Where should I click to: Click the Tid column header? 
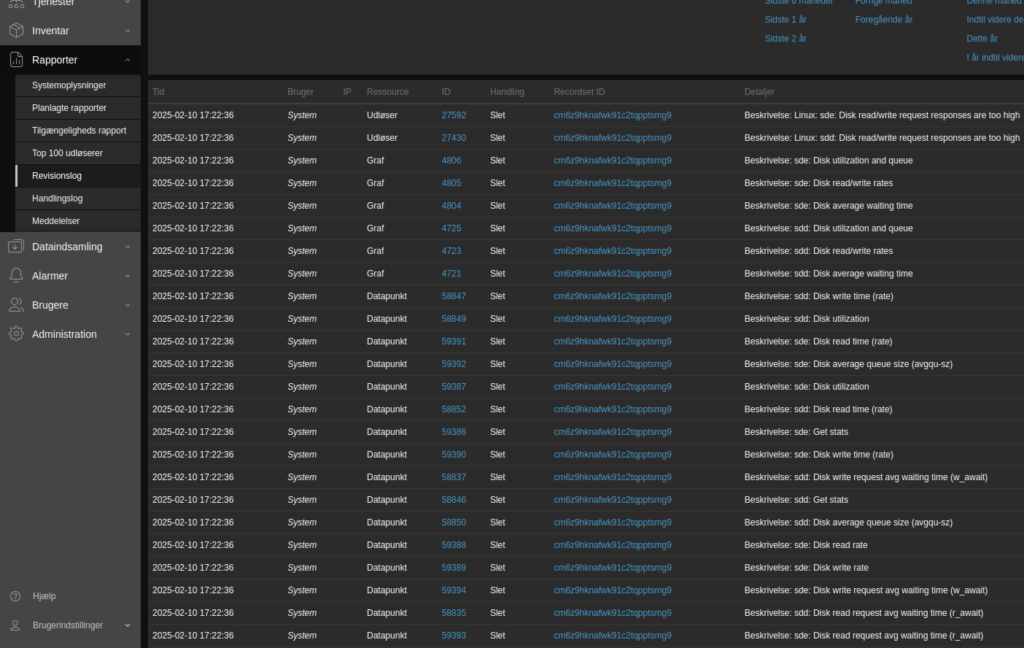coord(157,91)
